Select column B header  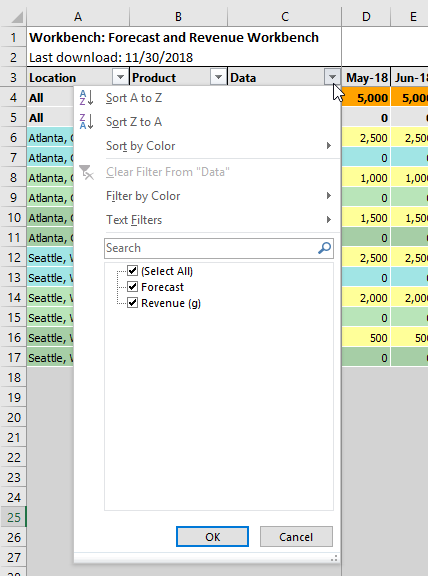pos(178,17)
